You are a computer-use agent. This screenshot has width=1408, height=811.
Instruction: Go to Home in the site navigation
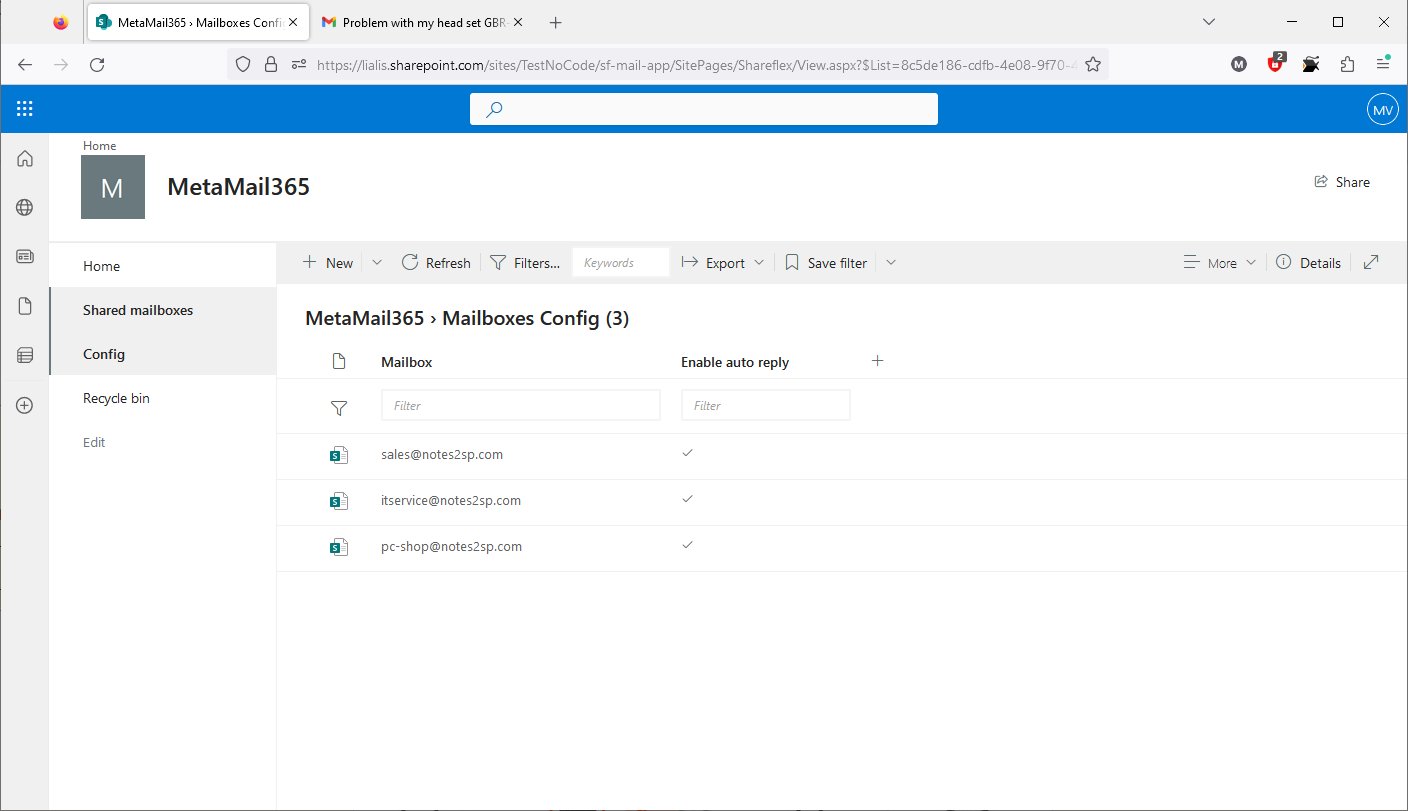pyautogui.click(x=102, y=266)
